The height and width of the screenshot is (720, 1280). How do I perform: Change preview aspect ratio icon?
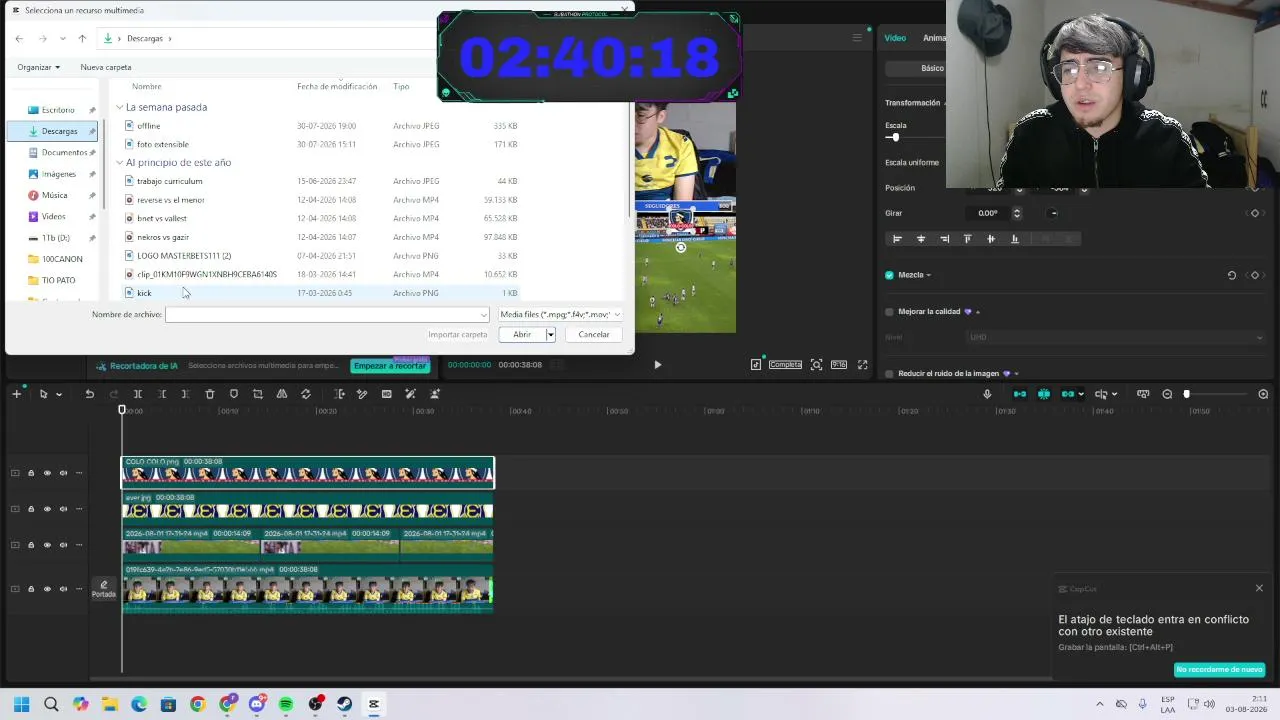click(839, 365)
